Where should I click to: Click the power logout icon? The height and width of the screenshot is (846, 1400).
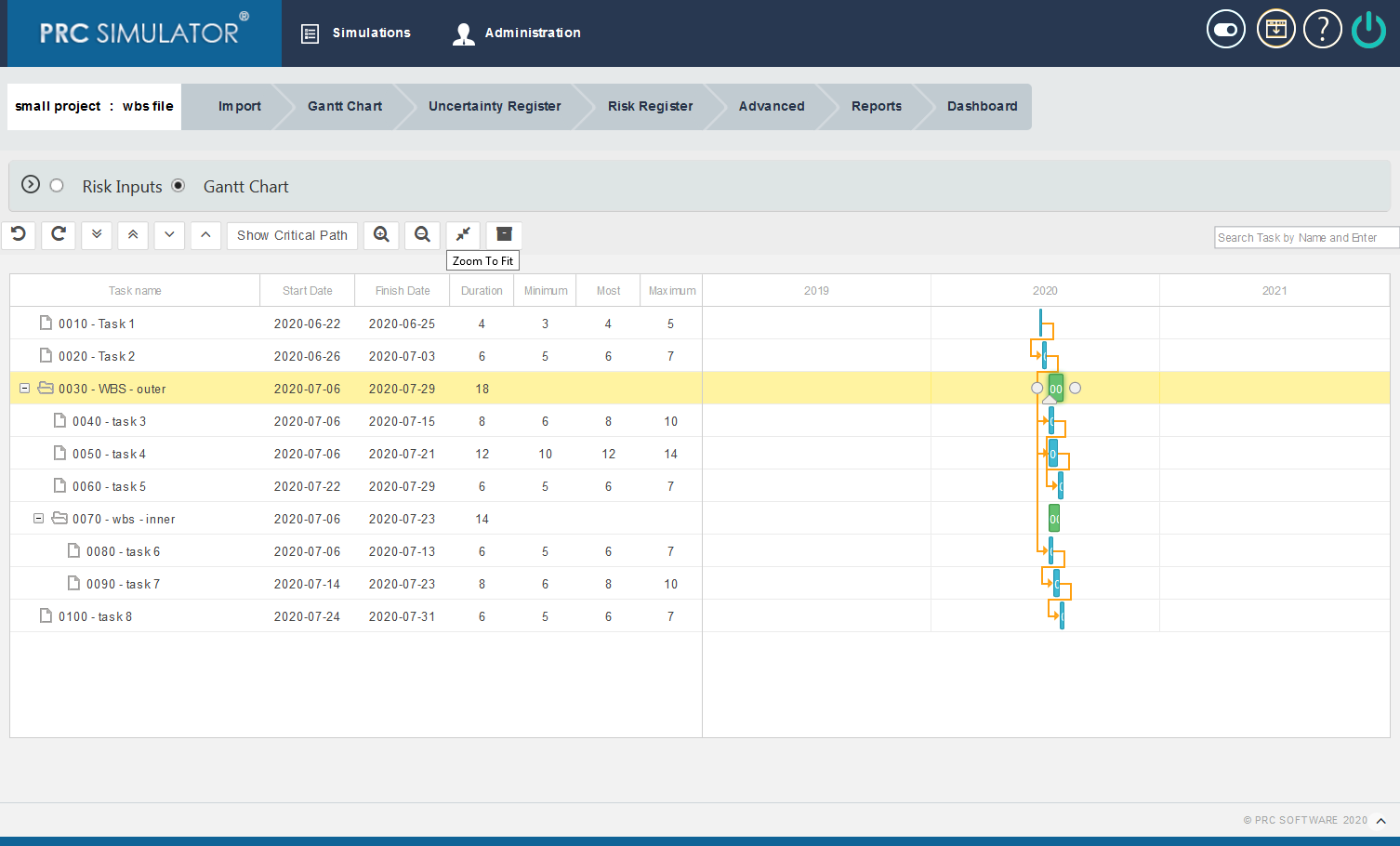[x=1368, y=29]
